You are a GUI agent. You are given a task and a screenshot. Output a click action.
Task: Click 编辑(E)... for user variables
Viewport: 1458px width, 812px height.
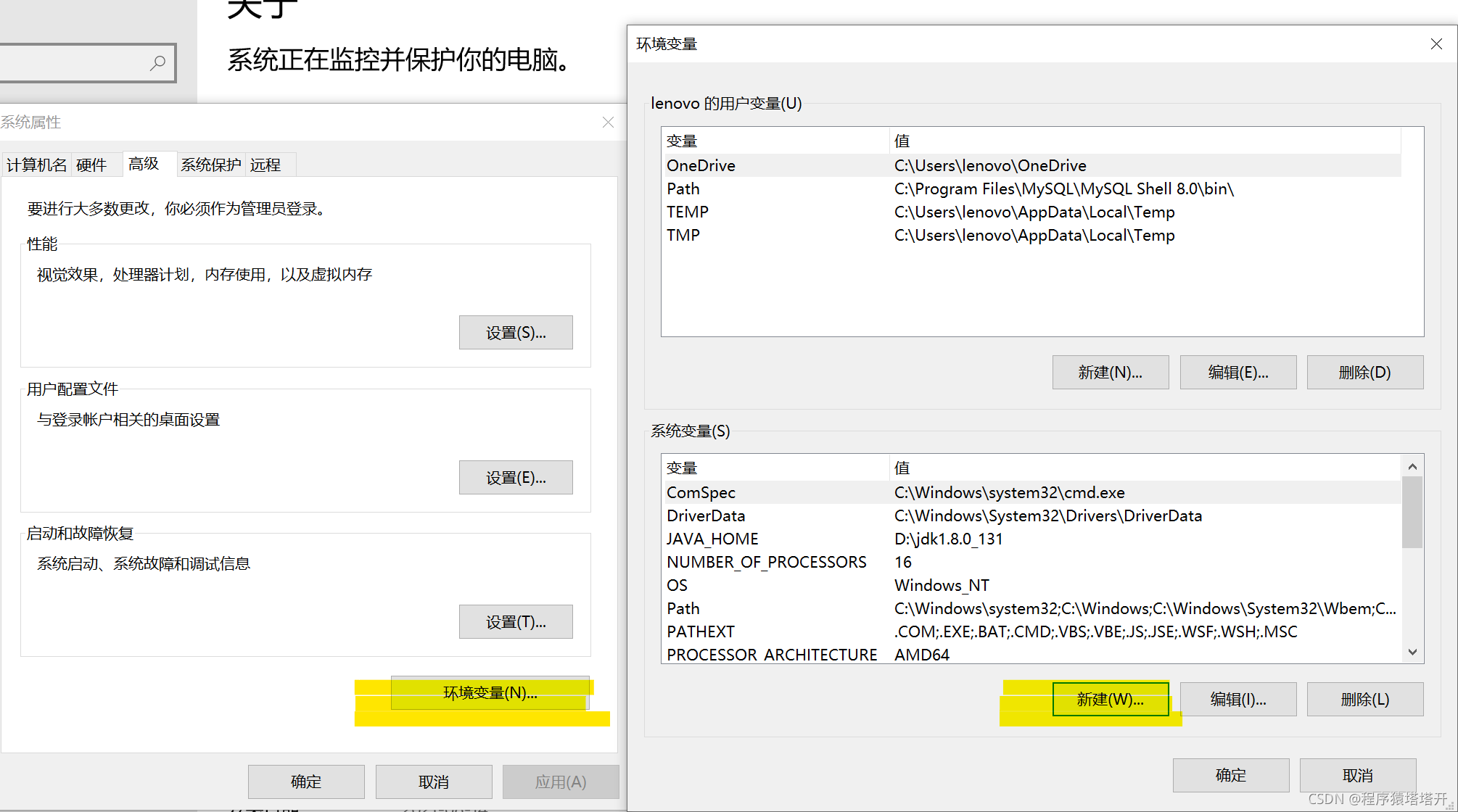pos(1237,373)
